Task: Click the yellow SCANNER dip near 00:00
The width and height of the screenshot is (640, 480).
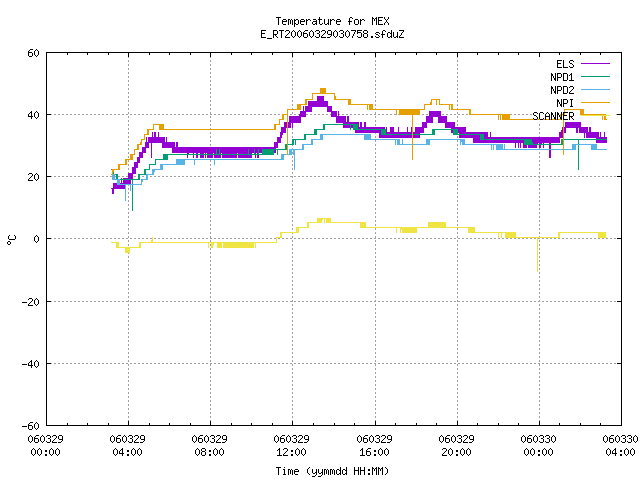Action: pos(537,255)
